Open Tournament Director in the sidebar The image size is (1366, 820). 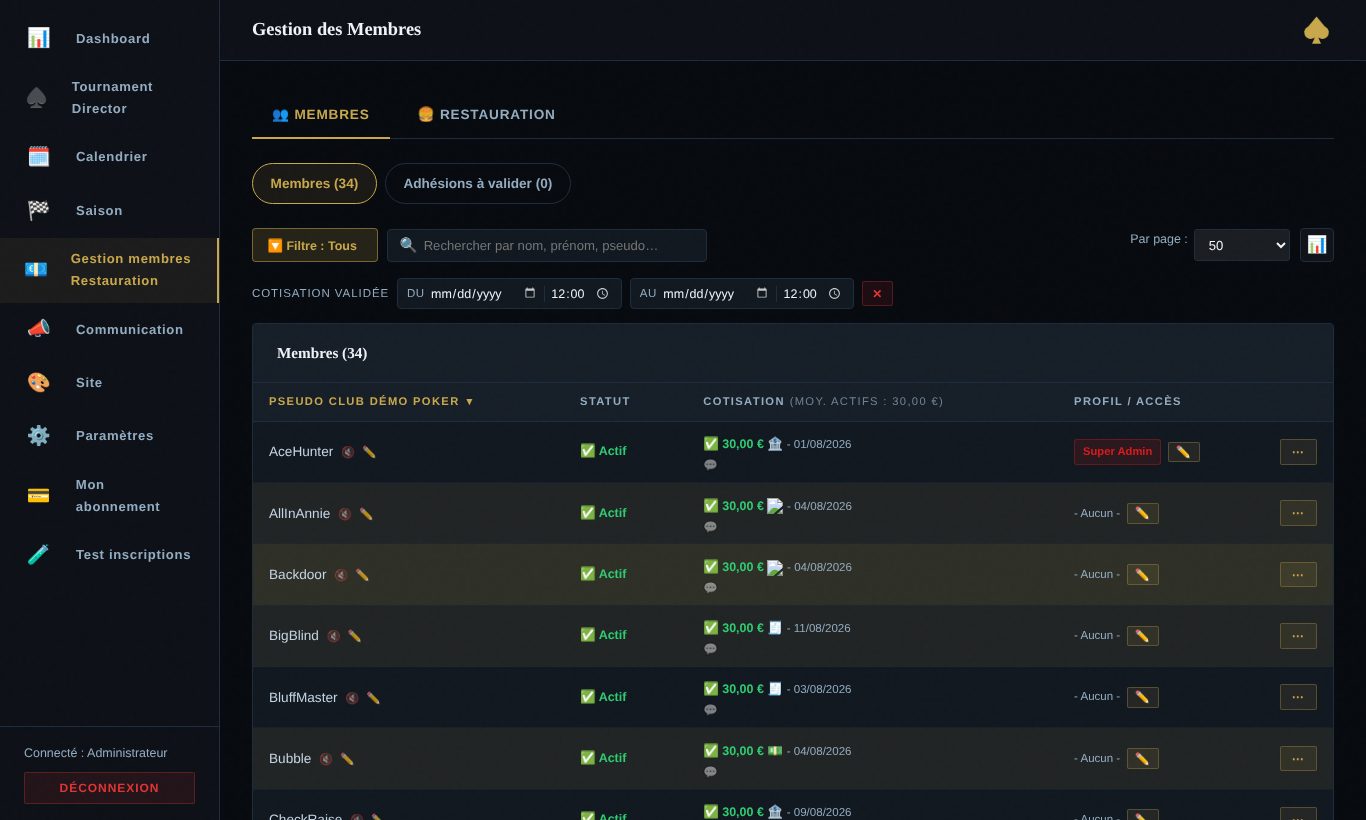(x=110, y=97)
